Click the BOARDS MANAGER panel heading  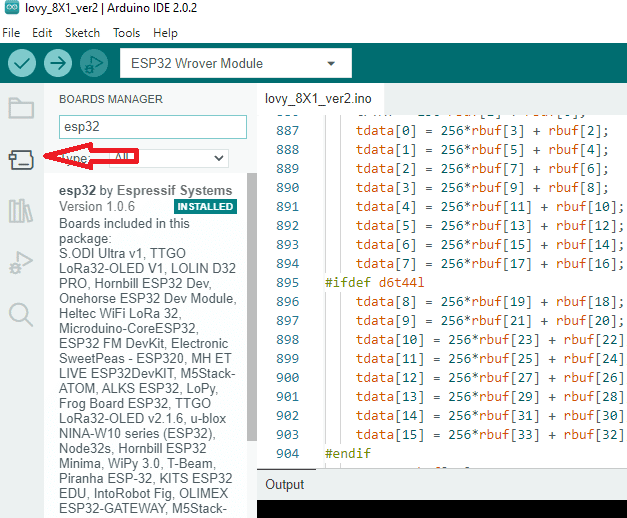click(111, 99)
